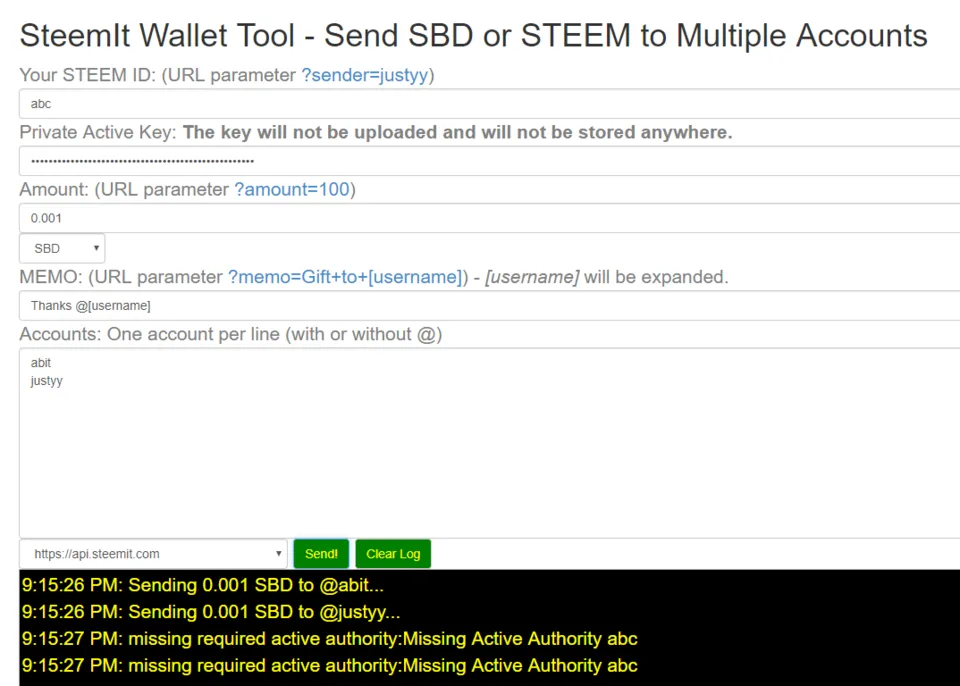Click log line 'Sending 0.001 SBD to @justyy...'
This screenshot has width=960, height=686.
coord(211,612)
